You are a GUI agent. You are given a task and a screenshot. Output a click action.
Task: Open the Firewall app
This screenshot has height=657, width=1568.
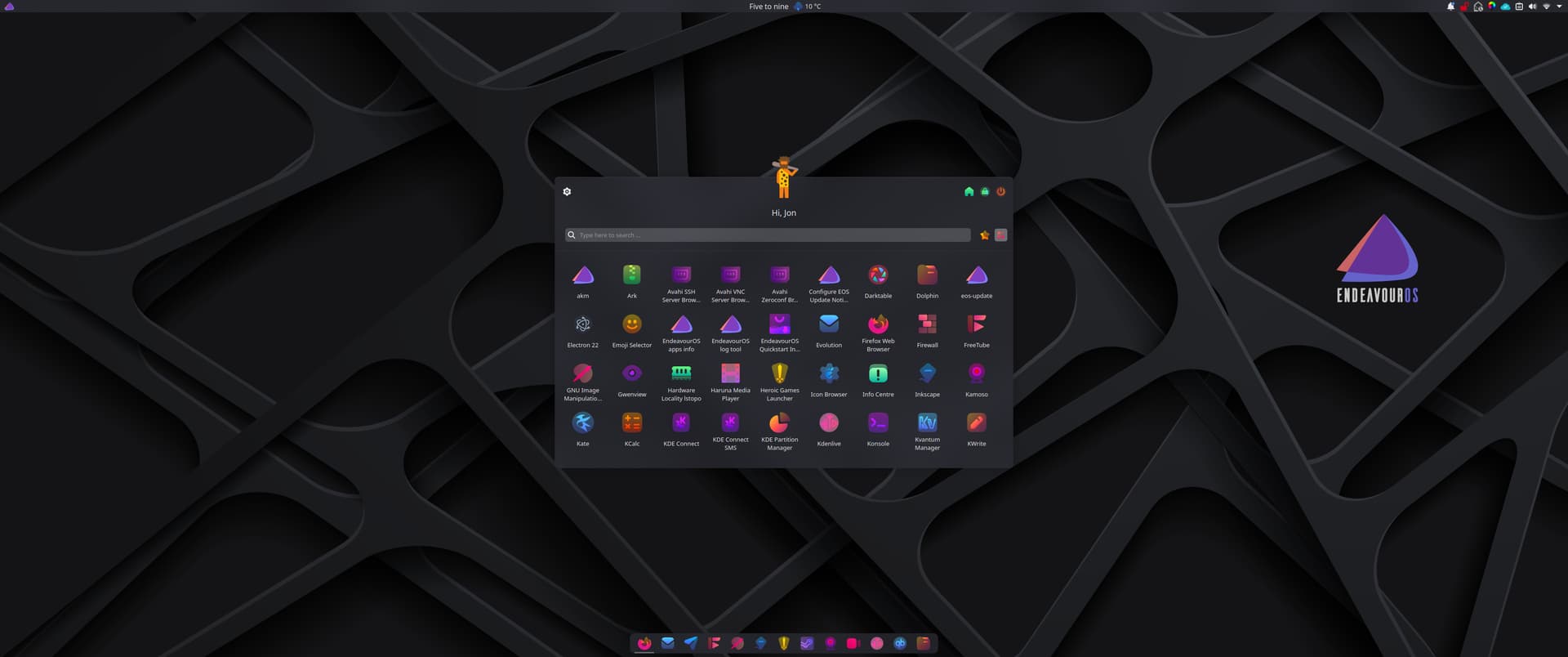(x=927, y=332)
